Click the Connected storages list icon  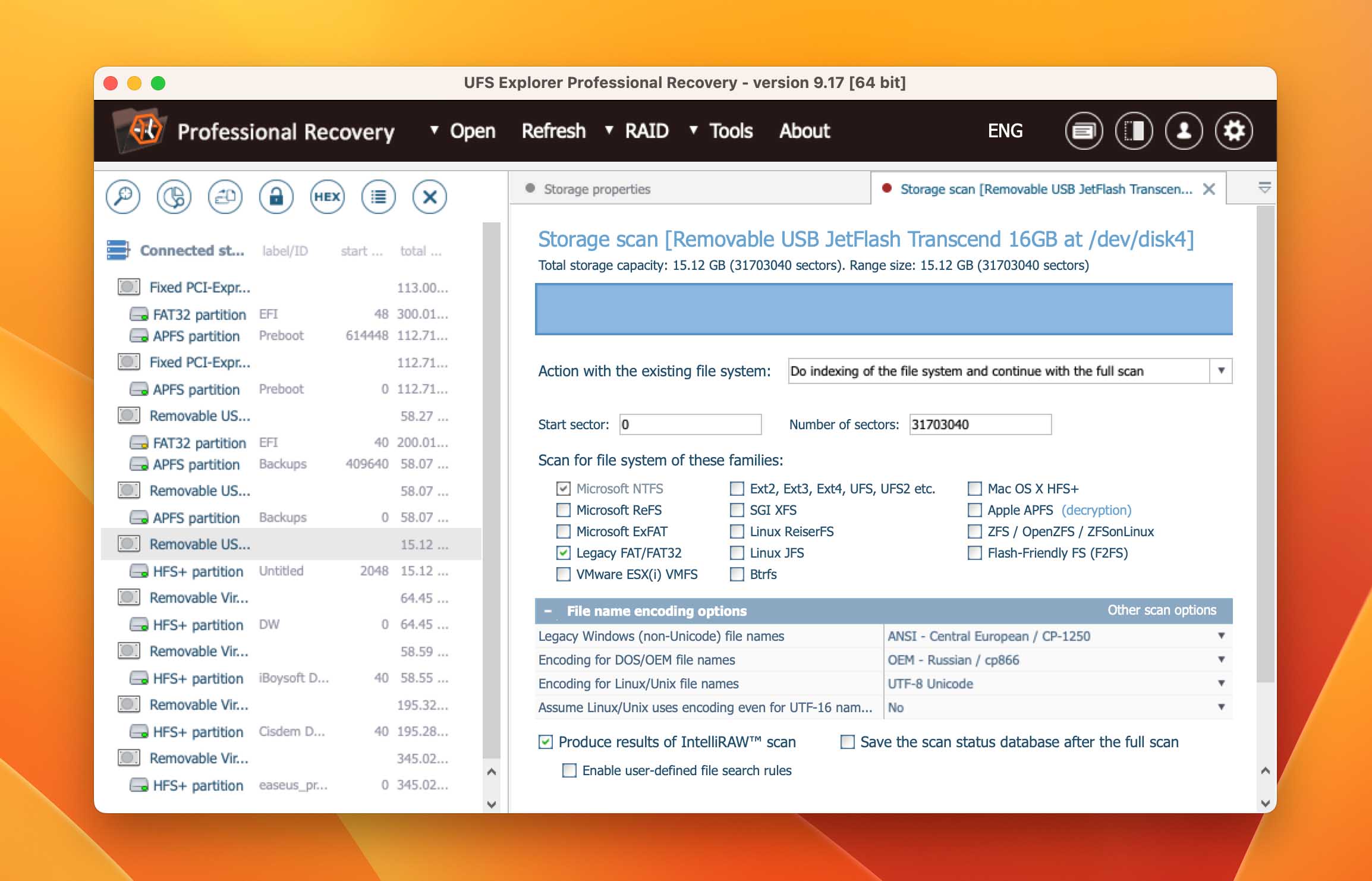[x=118, y=250]
